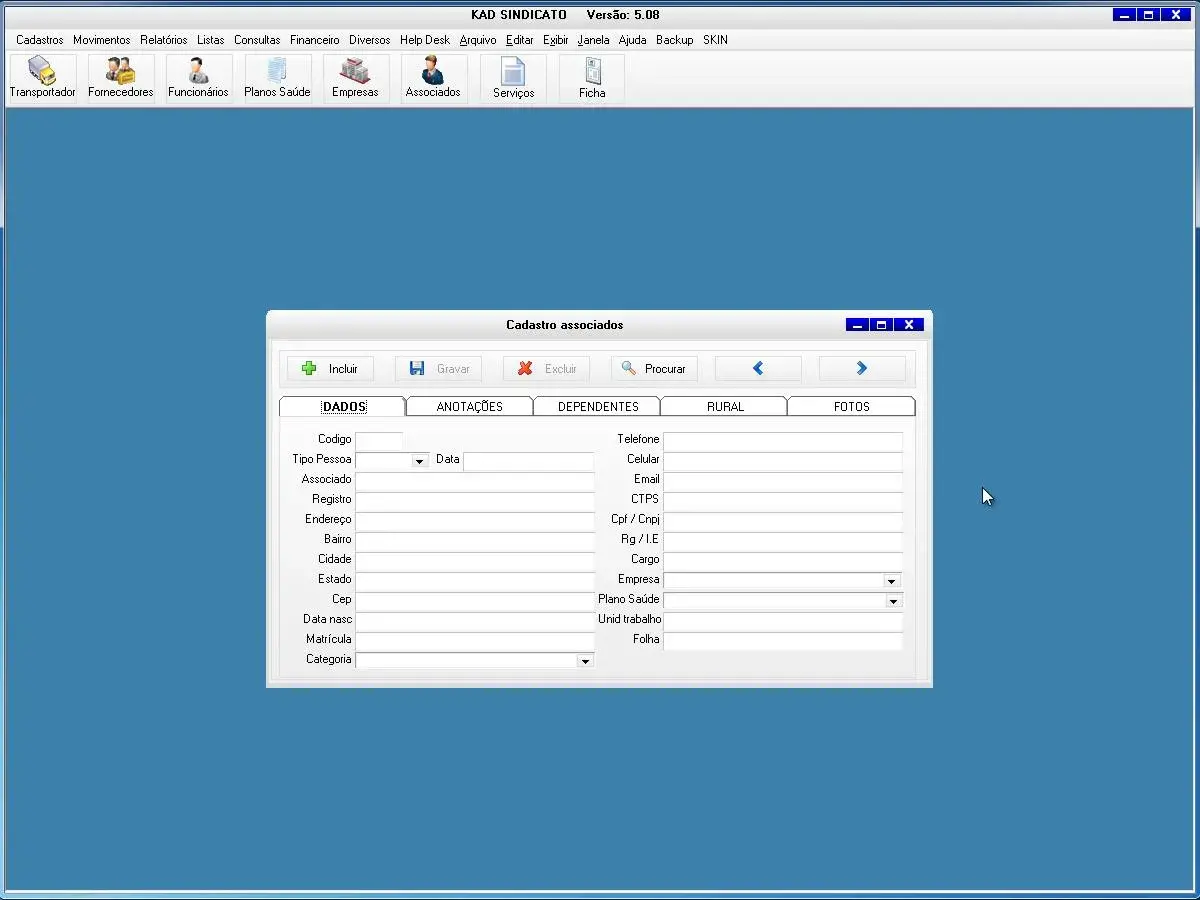Click the Endereço input field
The width and height of the screenshot is (1200, 900).
point(475,521)
